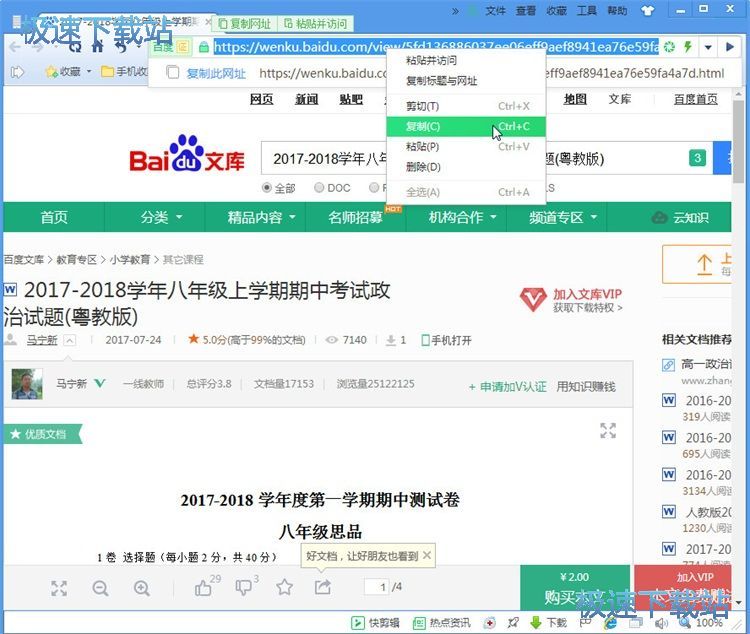Open 下载 manager in status bar

548,623
